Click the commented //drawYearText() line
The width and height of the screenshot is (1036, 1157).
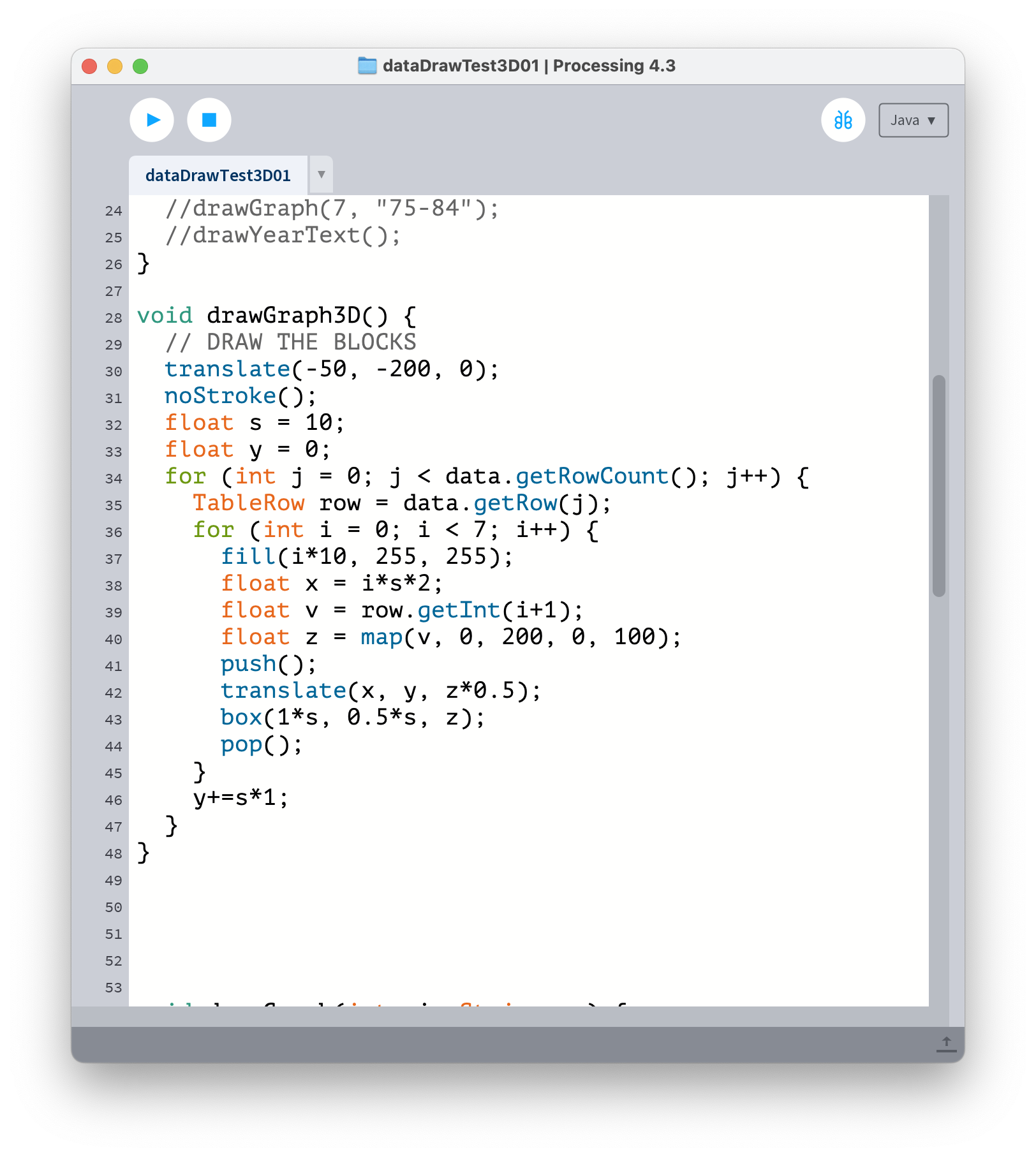pyautogui.click(x=283, y=235)
